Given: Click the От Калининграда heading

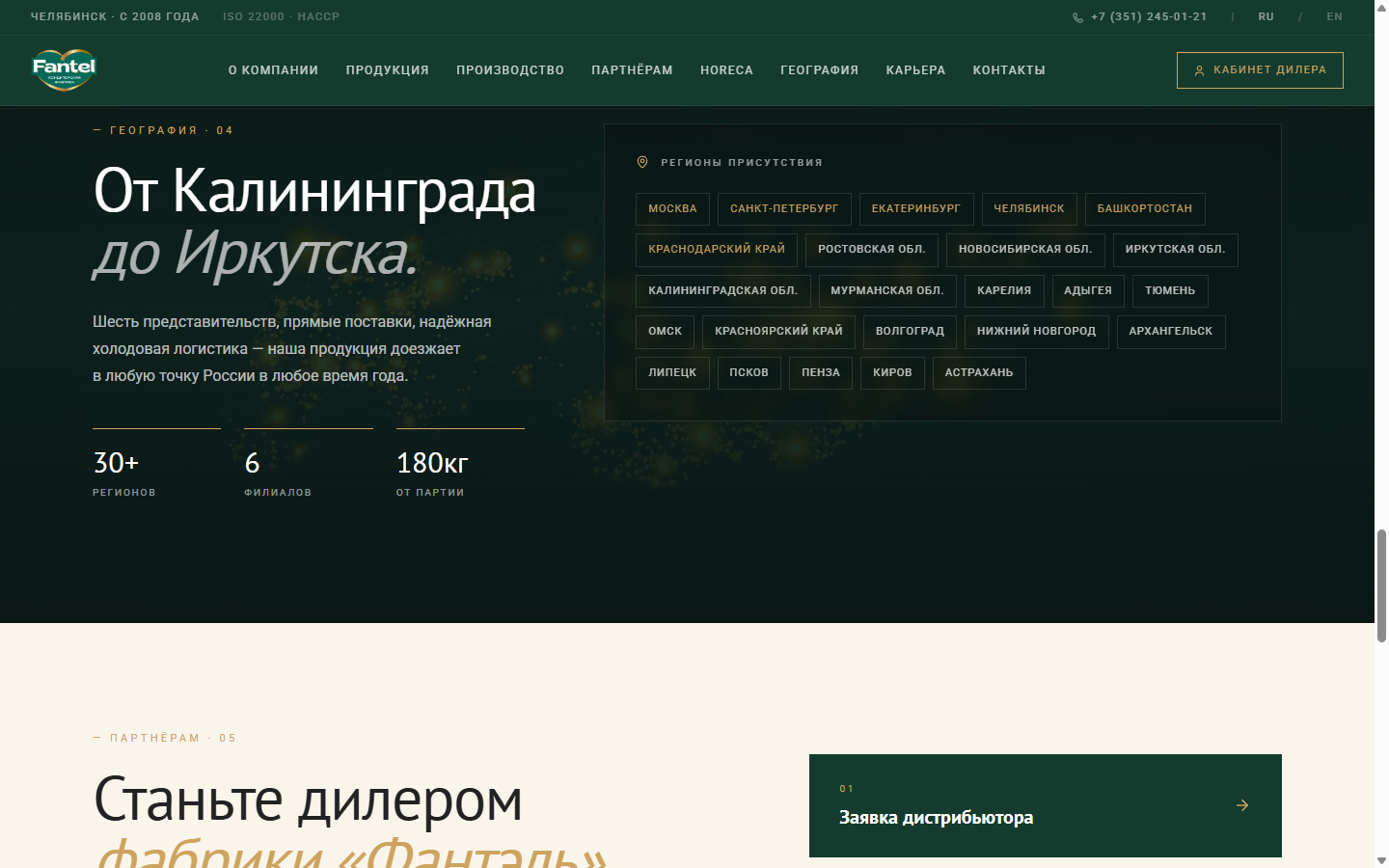Looking at the screenshot, I should click(314, 191).
